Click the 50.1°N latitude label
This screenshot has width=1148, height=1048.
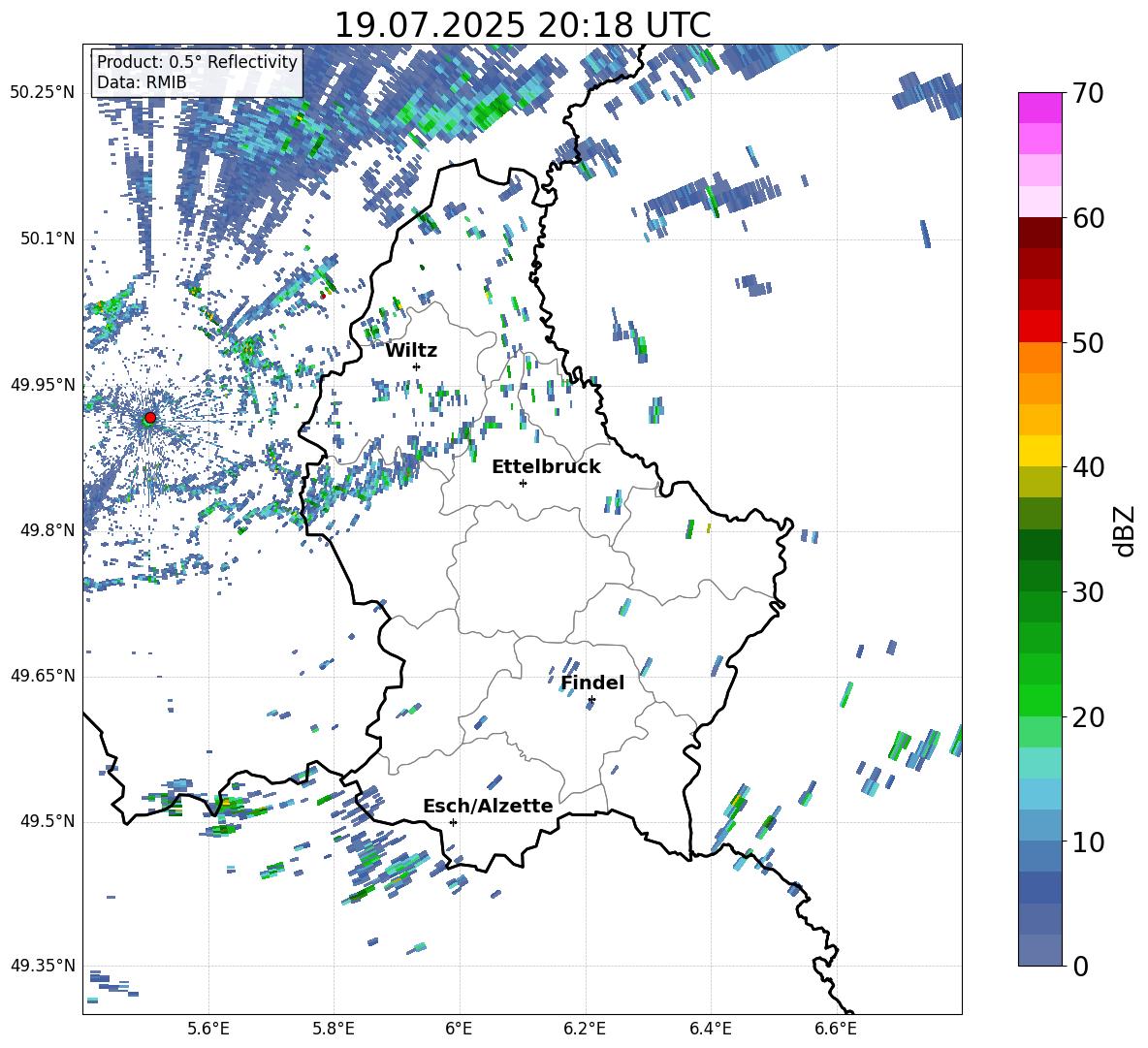click(x=47, y=239)
